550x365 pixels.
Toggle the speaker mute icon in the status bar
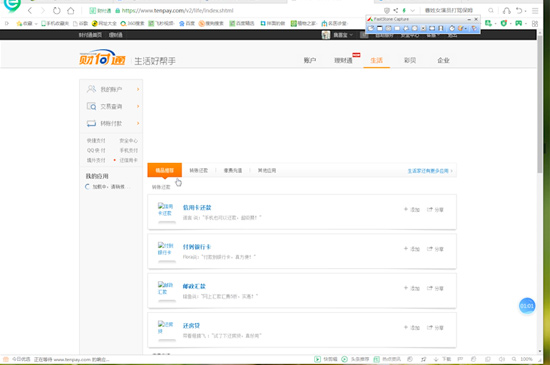(x=502, y=359)
